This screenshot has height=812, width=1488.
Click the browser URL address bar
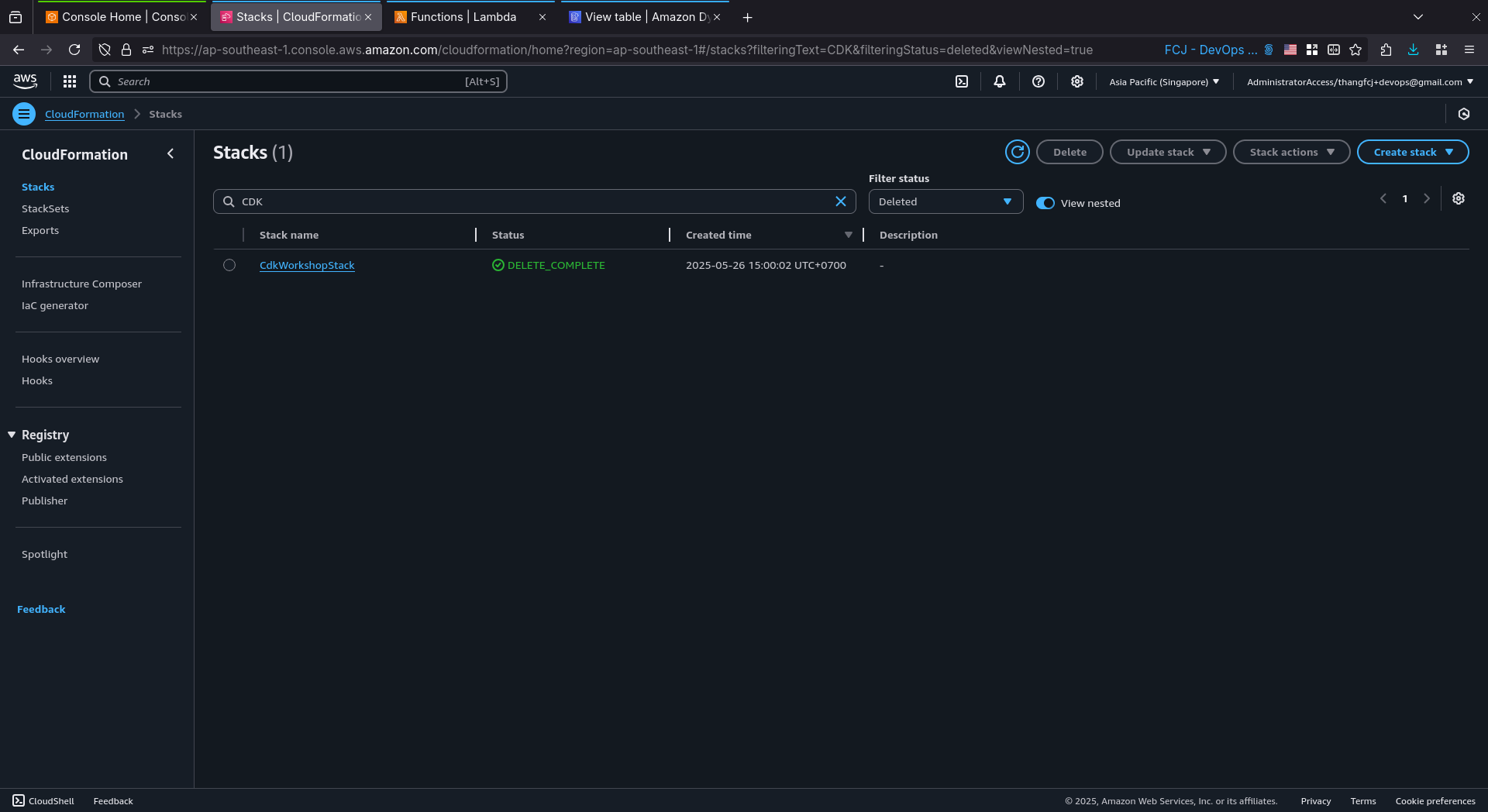coord(628,50)
